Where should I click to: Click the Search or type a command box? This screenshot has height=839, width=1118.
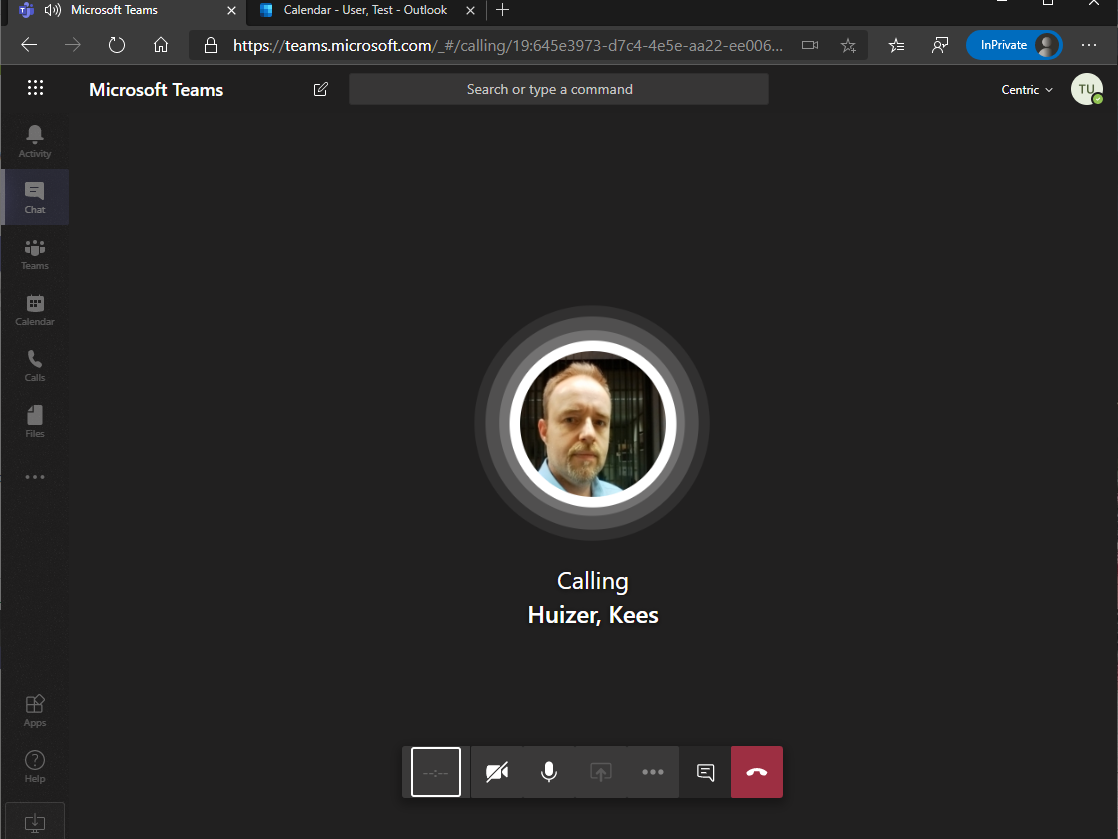[x=558, y=89]
